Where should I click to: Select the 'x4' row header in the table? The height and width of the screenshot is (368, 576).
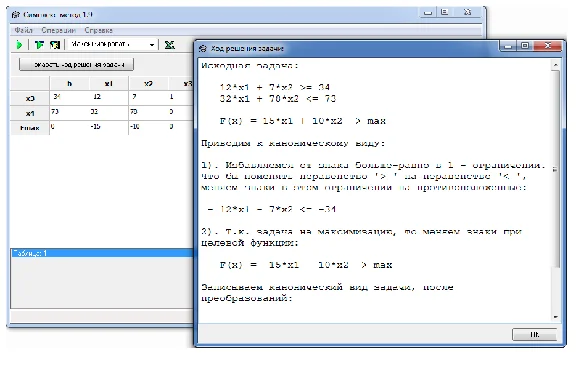point(30,113)
